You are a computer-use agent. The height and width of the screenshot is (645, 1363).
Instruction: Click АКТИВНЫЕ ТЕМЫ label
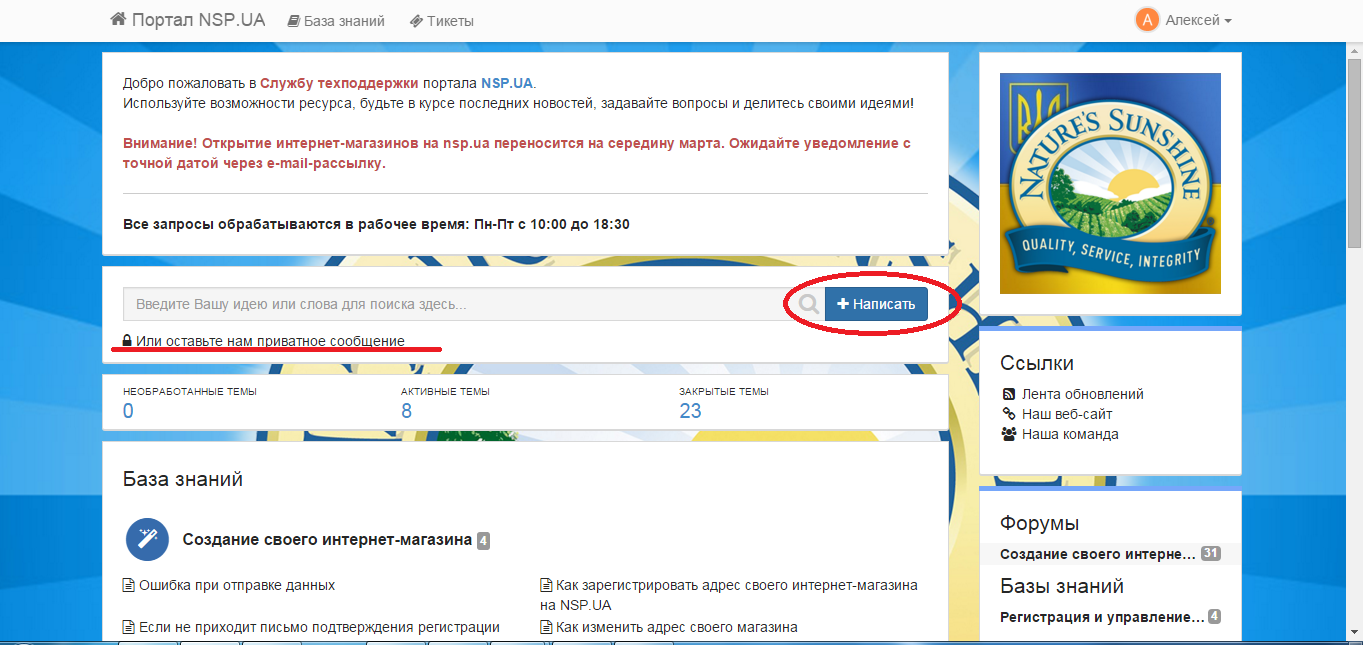click(x=445, y=392)
